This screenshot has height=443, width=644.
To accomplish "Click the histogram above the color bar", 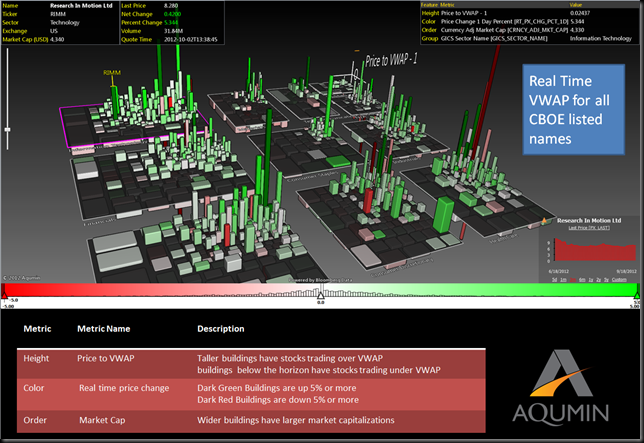I will 320,292.
